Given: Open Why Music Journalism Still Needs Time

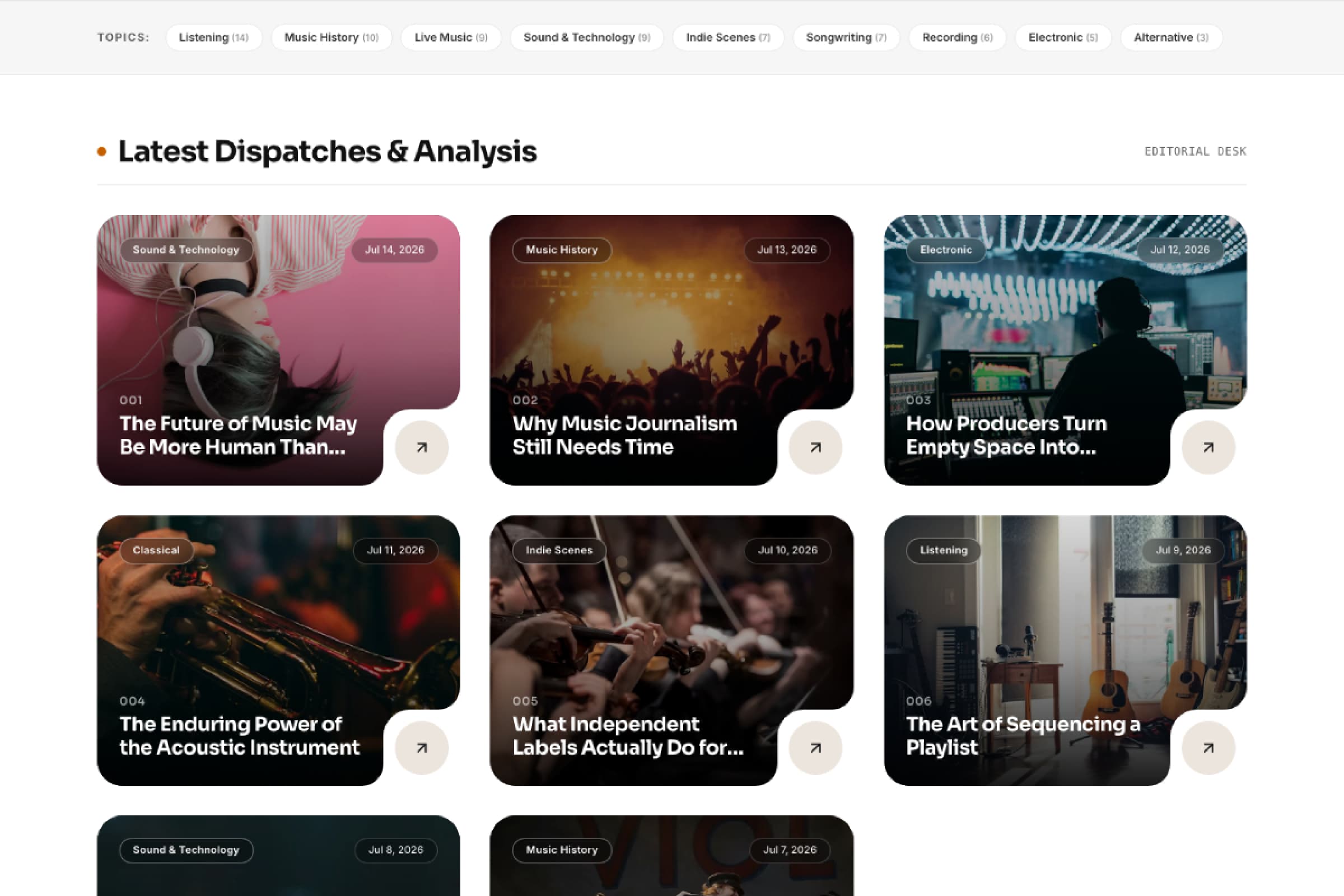Looking at the screenshot, I should pos(624,436).
